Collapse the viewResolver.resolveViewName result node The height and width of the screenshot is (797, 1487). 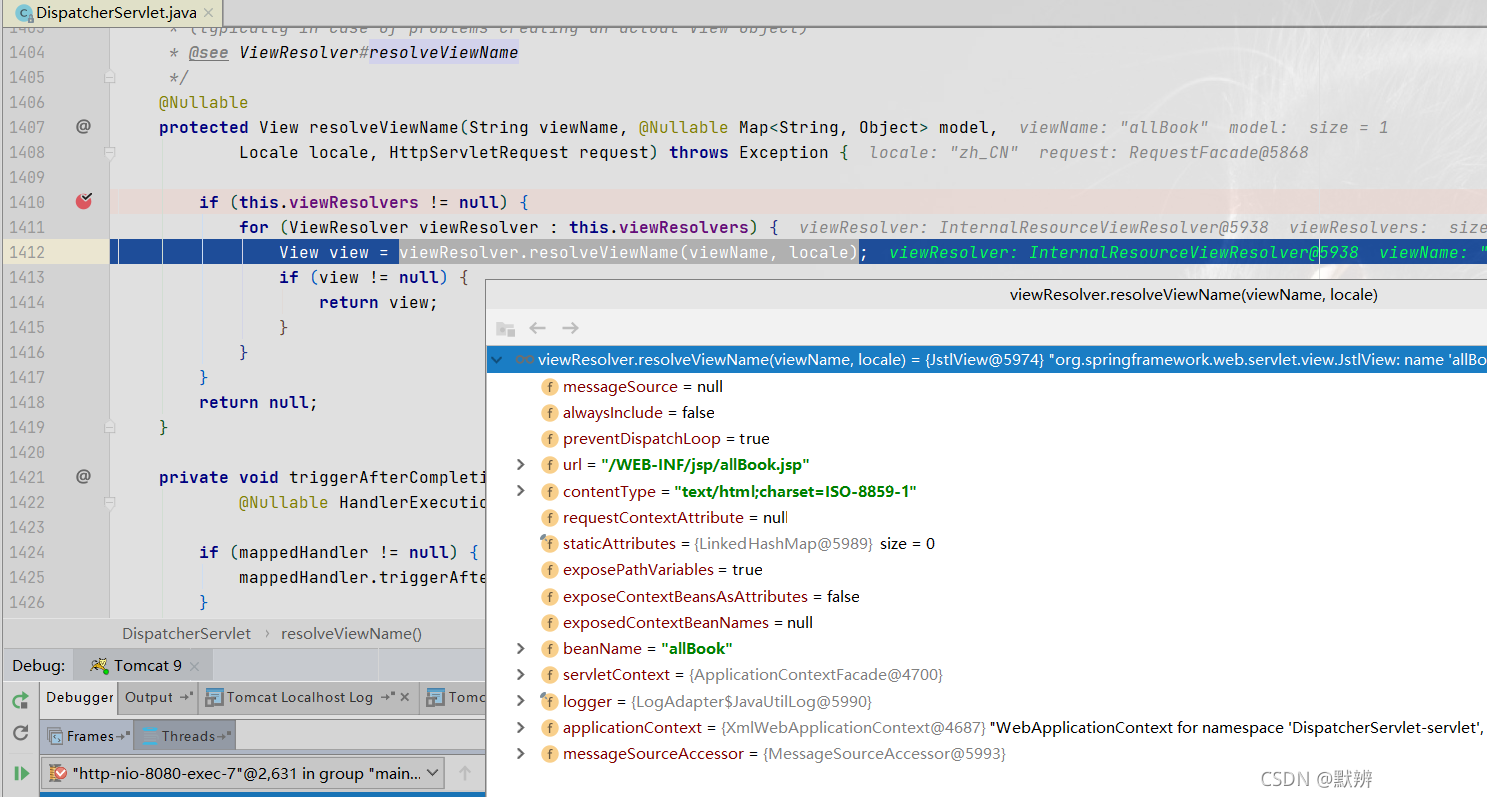point(498,359)
